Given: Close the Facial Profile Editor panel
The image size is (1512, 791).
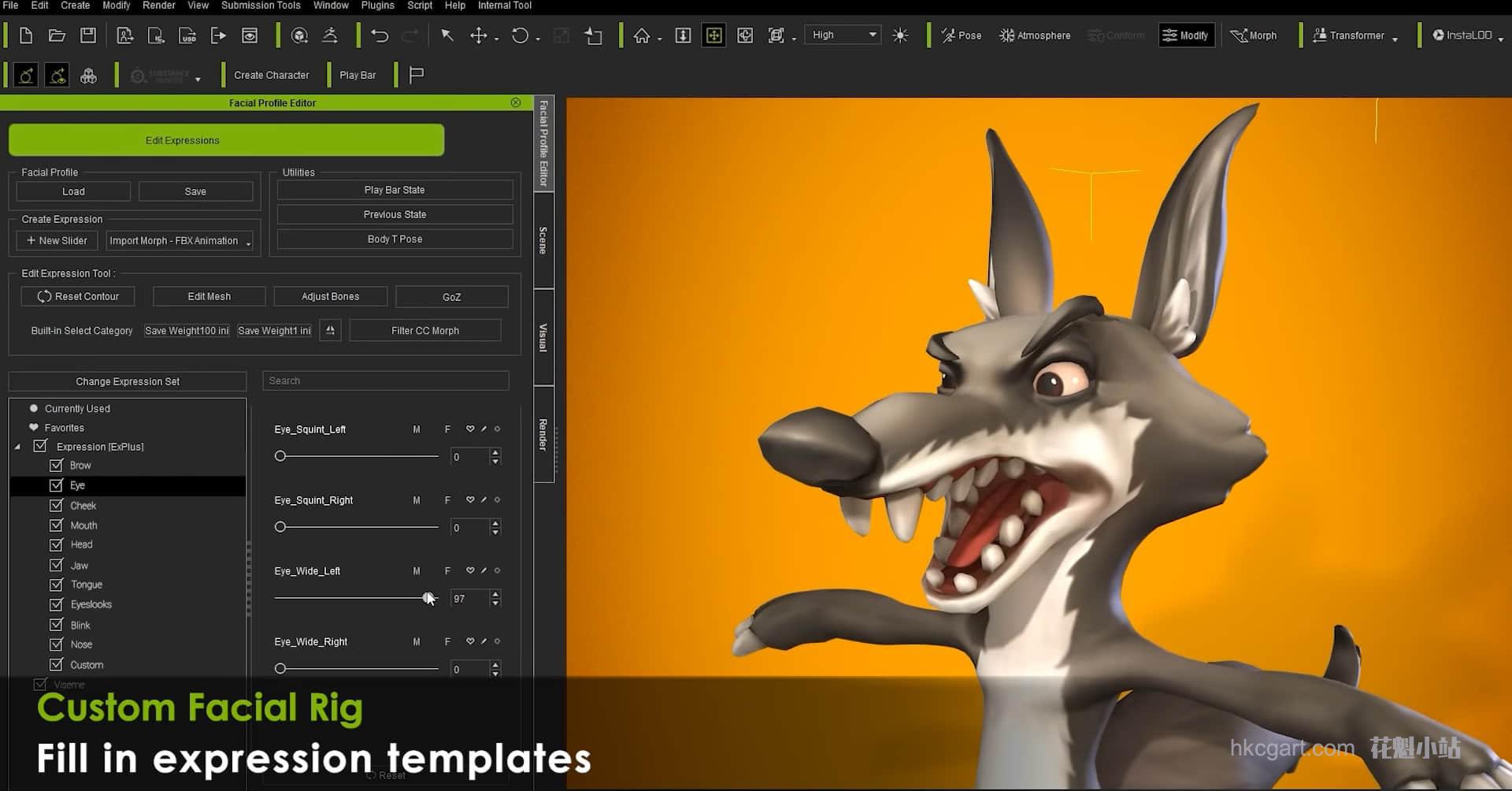Looking at the screenshot, I should pos(516,102).
